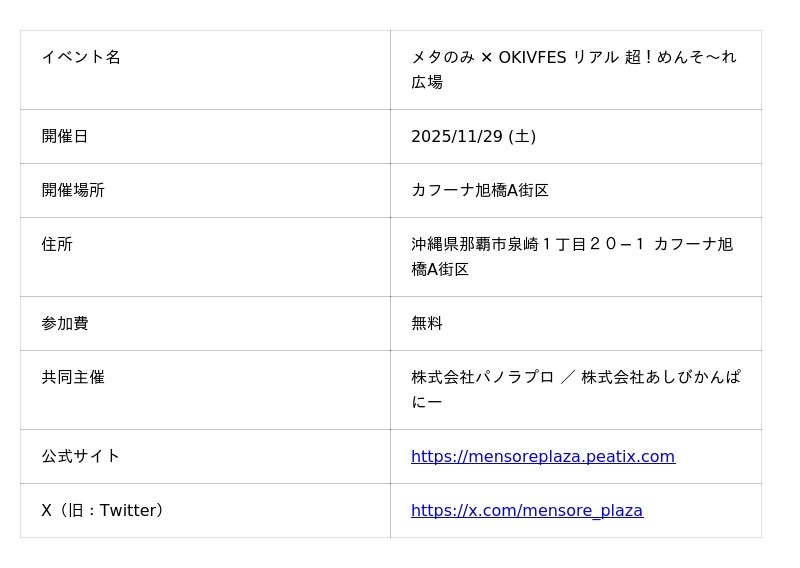Select the date 2025/11/29 (土)
Image resolution: width=800 pixels, height=568 pixels.
(x=473, y=136)
